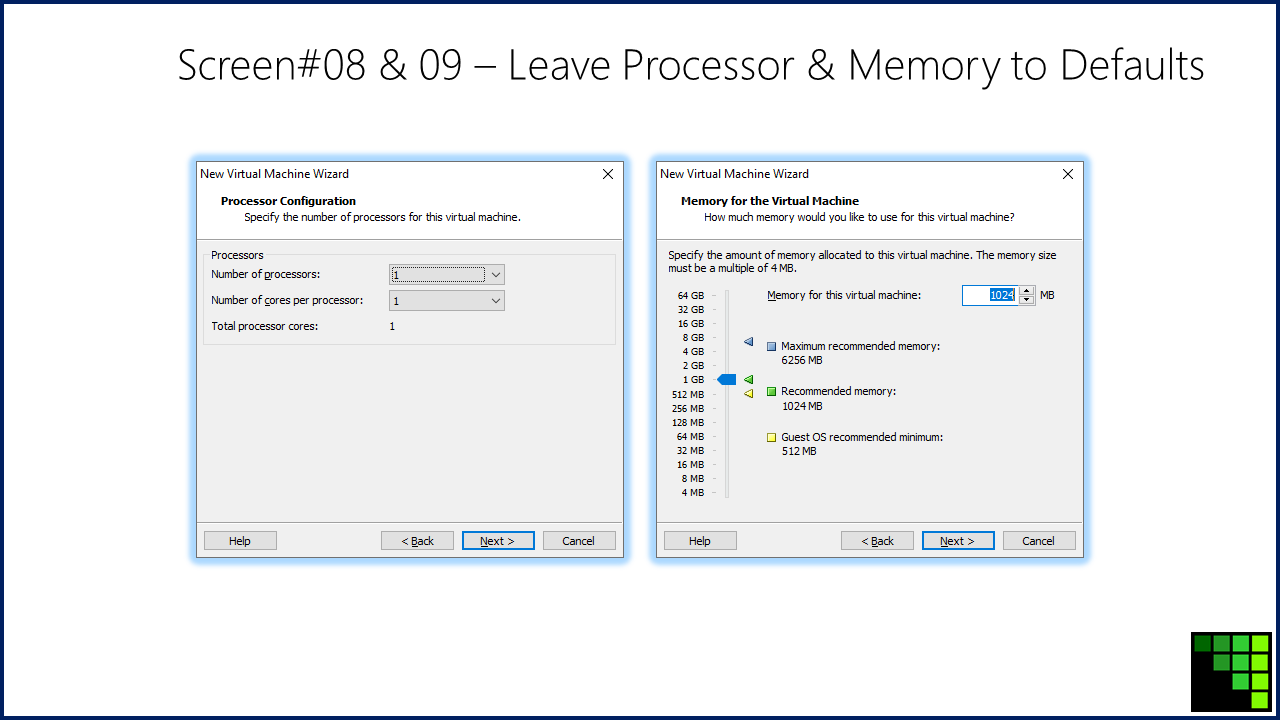Click the memory size input field
The width and height of the screenshot is (1280, 720).
coord(990,295)
